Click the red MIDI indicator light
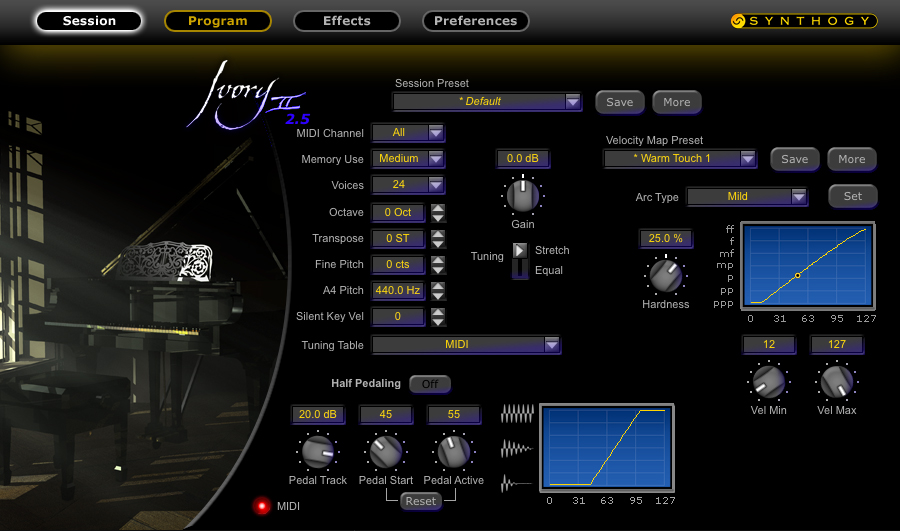900x531 pixels. tap(262, 506)
